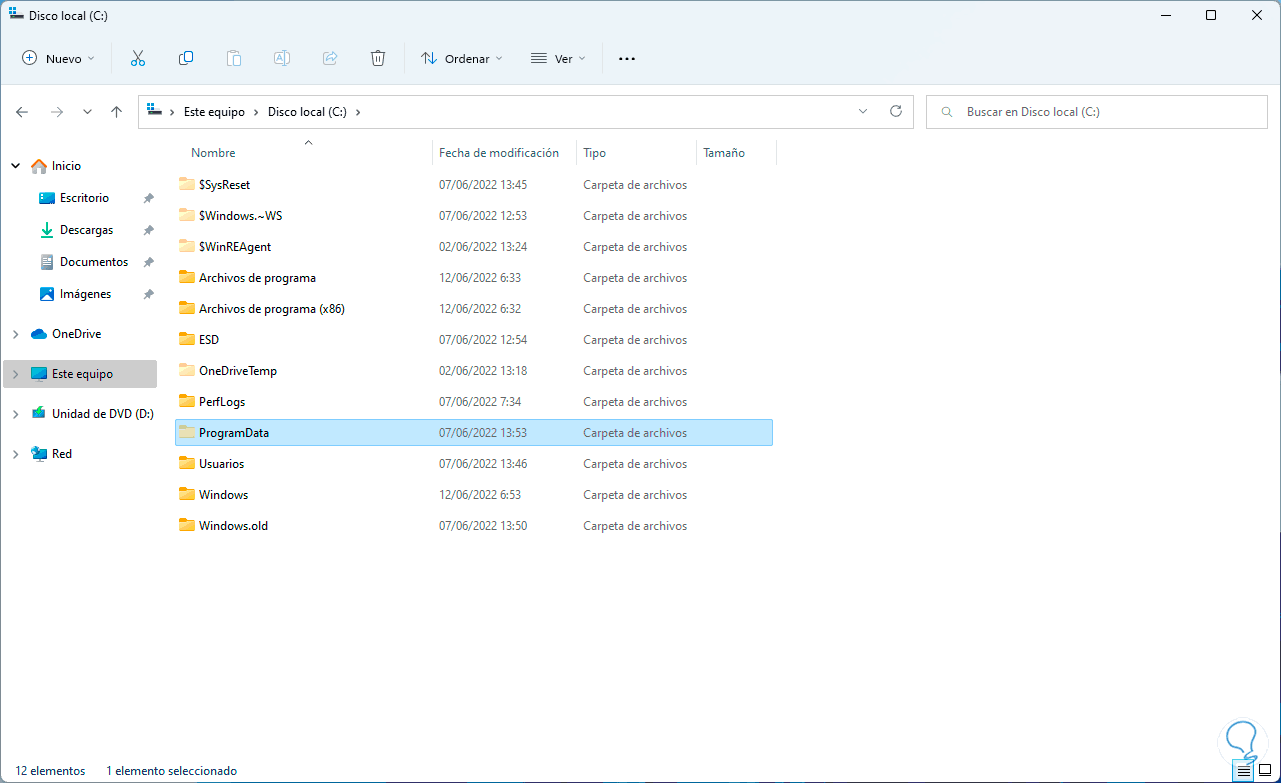Screen dimensions: 1281x783
Task: Click the $SysReset folder icon
Action: point(186,184)
